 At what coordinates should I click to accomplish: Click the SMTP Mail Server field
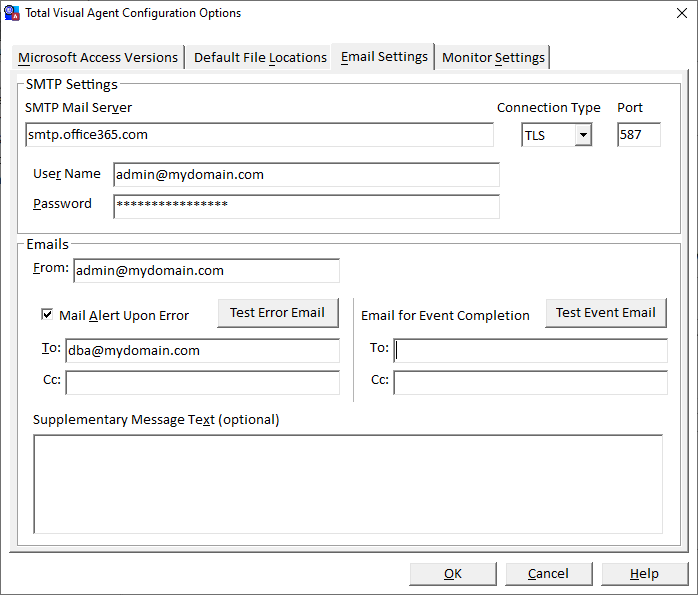point(260,135)
